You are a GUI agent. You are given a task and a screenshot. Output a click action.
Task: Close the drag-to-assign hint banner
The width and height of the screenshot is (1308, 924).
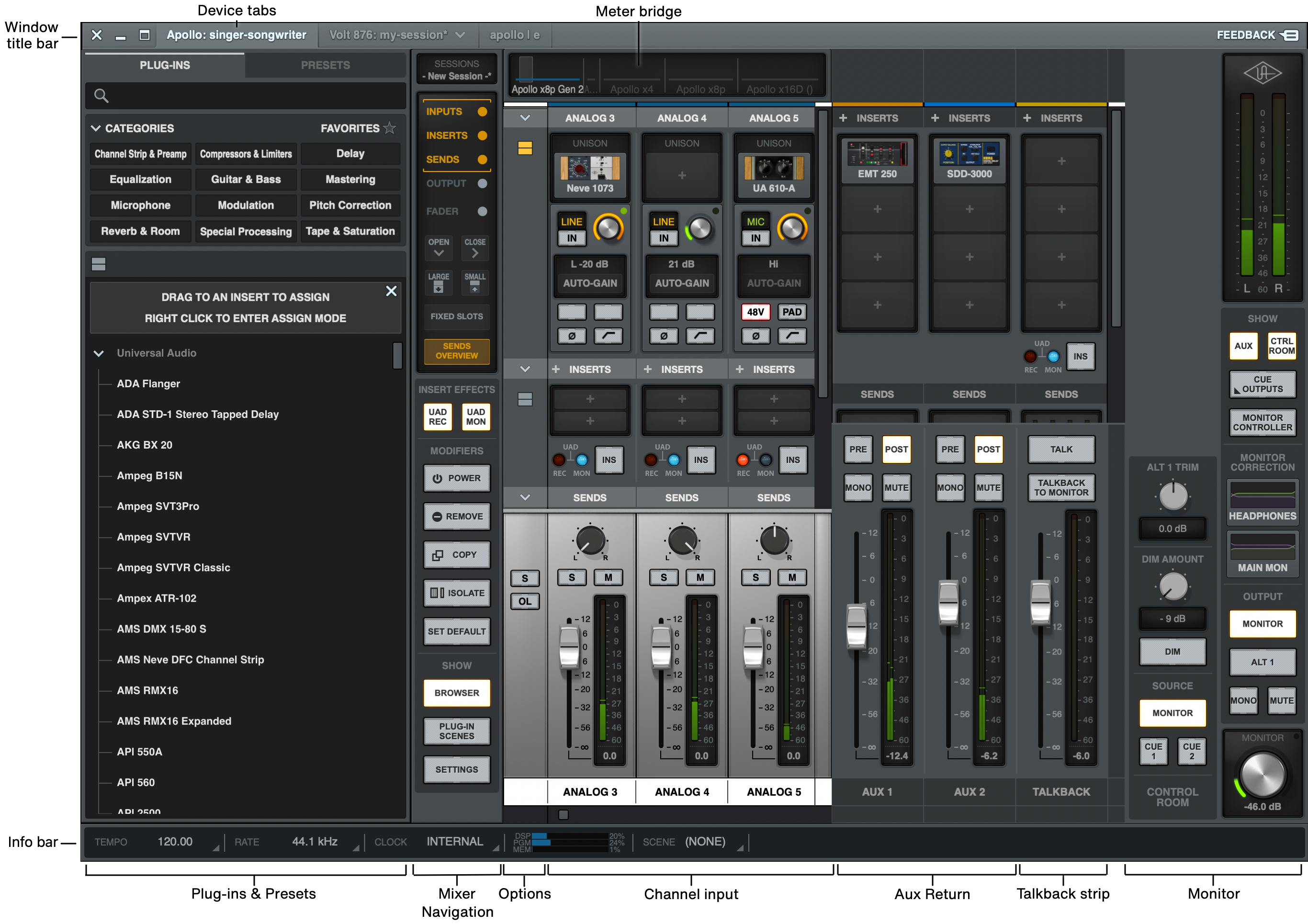pyautogui.click(x=391, y=291)
